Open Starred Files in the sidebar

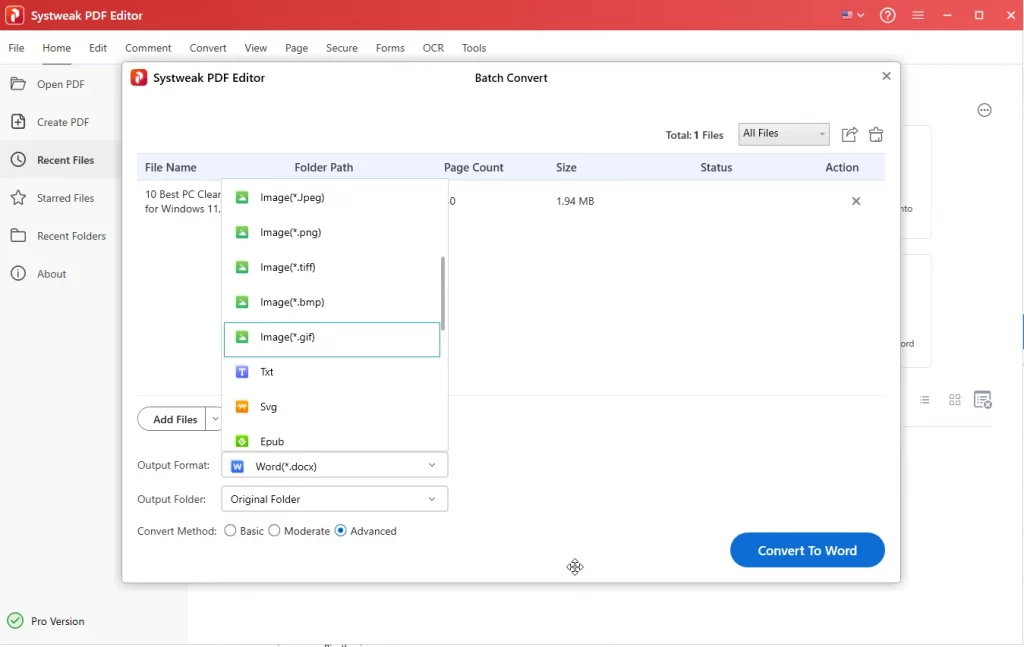60,198
